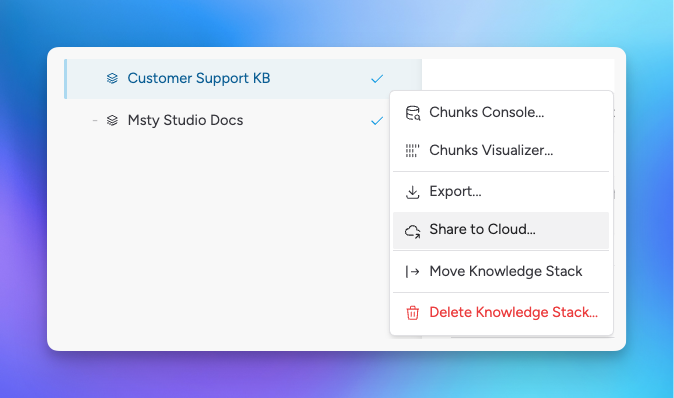Click the stack icon beside Msty Studio Docs
Image resolution: width=674 pixels, height=398 pixels.
(112, 120)
